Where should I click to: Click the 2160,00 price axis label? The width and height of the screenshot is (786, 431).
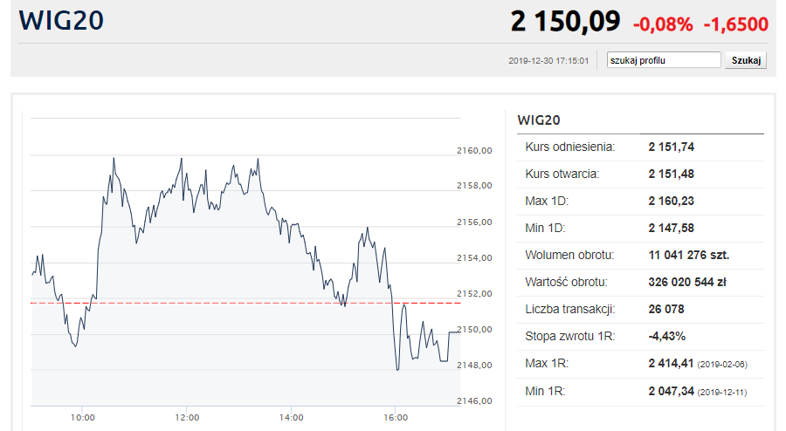[x=474, y=150]
